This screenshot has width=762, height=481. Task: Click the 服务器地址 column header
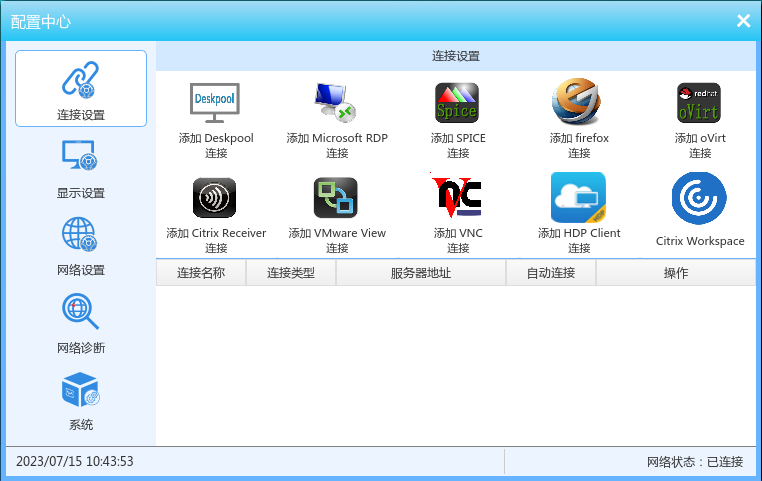click(x=421, y=273)
